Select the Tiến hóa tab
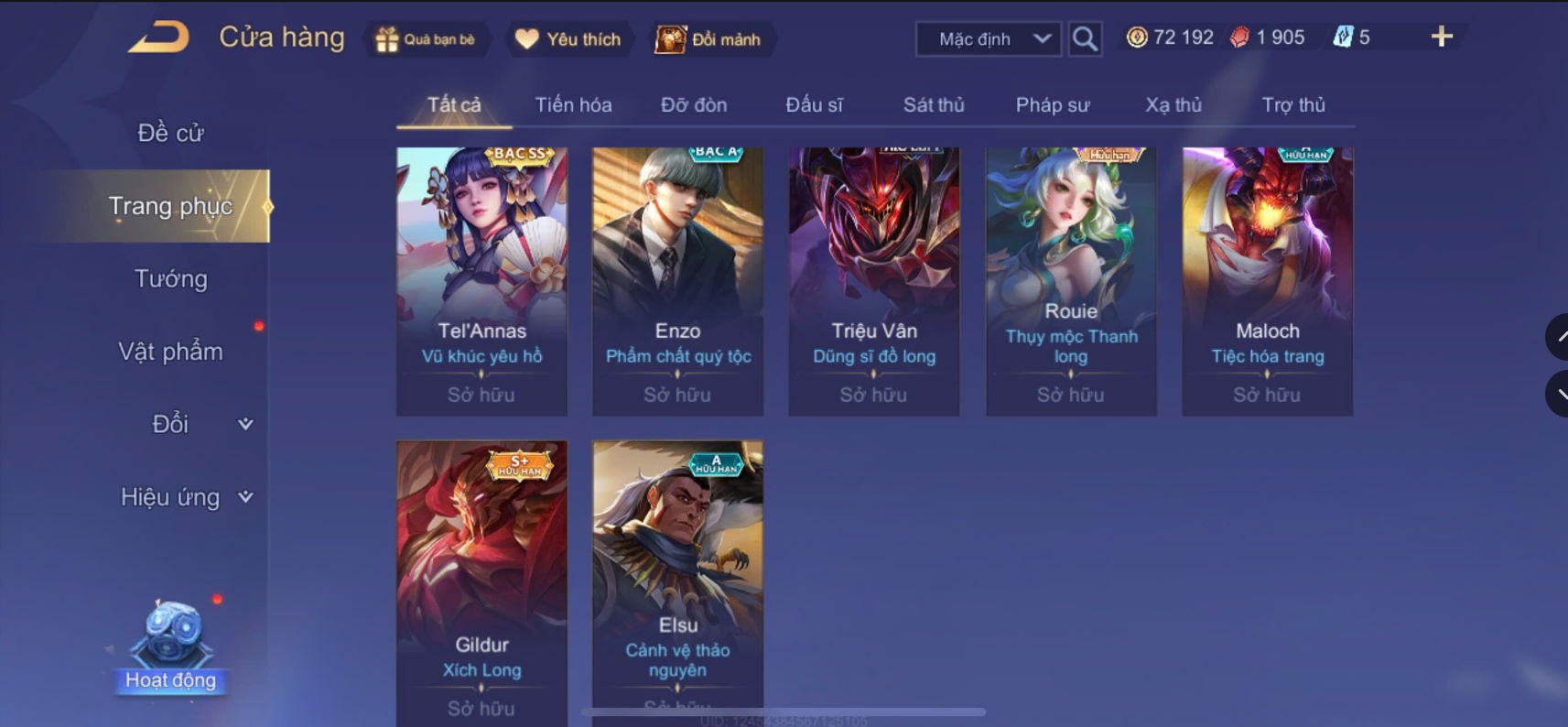Viewport: 1568px width, 727px height. coord(573,105)
